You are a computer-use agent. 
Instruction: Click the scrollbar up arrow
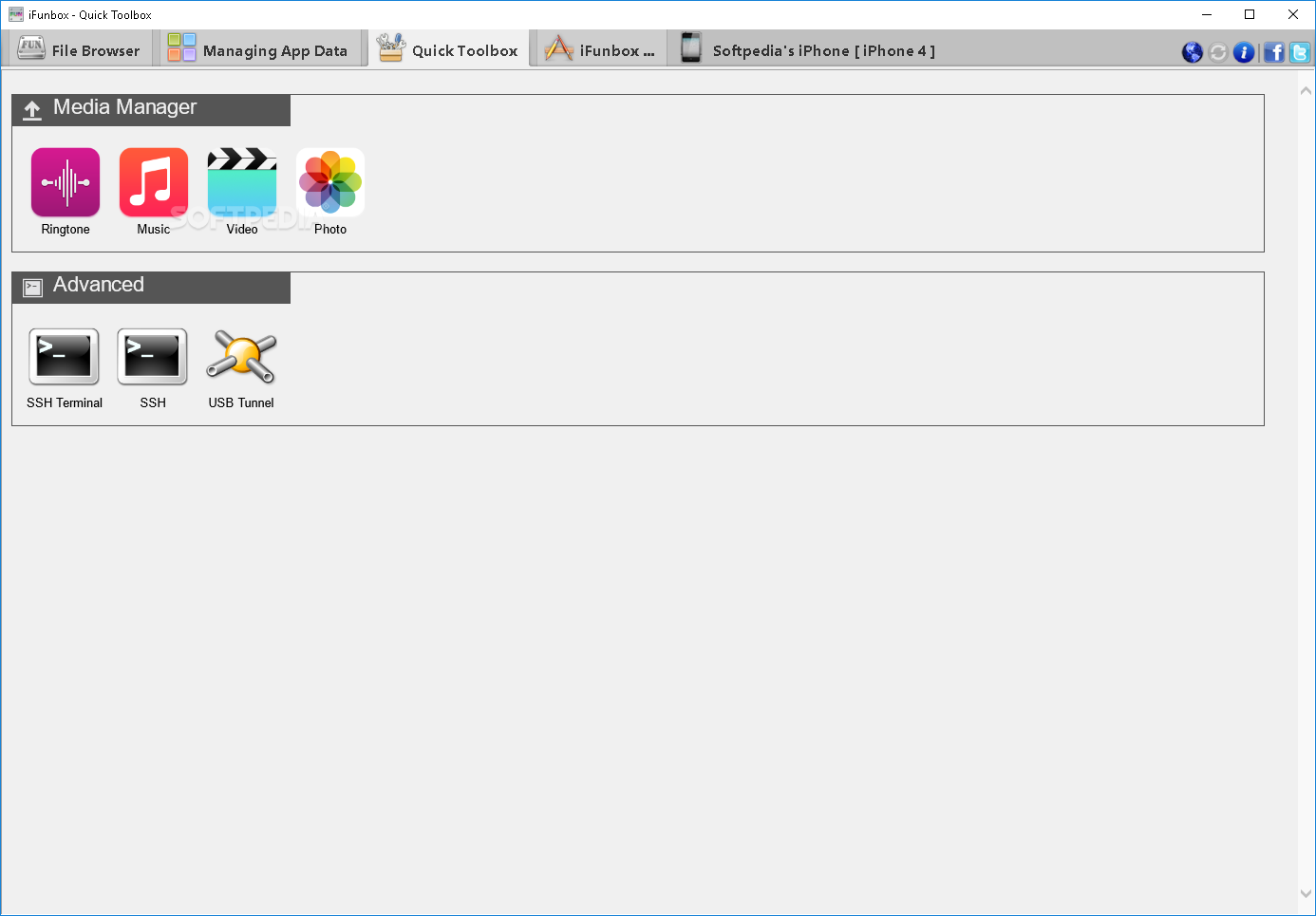click(x=1306, y=91)
